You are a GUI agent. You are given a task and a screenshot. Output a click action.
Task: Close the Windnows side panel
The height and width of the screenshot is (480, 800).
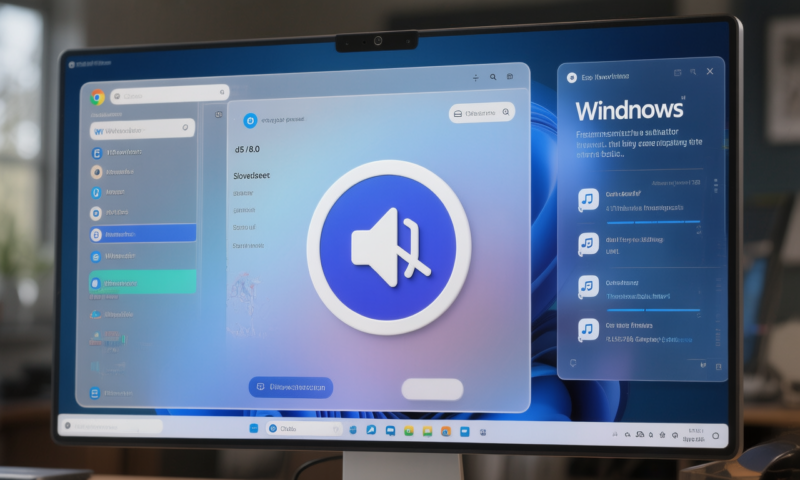(710, 71)
